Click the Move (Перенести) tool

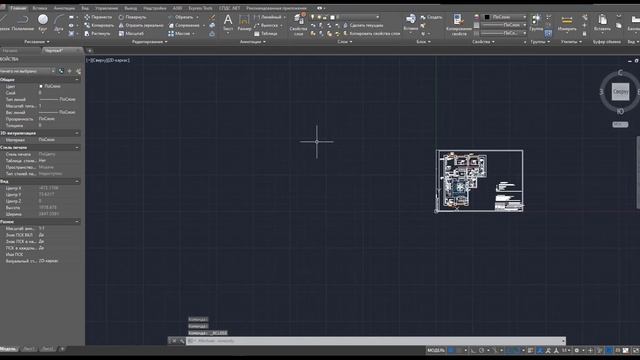pyautogui.click(x=98, y=17)
